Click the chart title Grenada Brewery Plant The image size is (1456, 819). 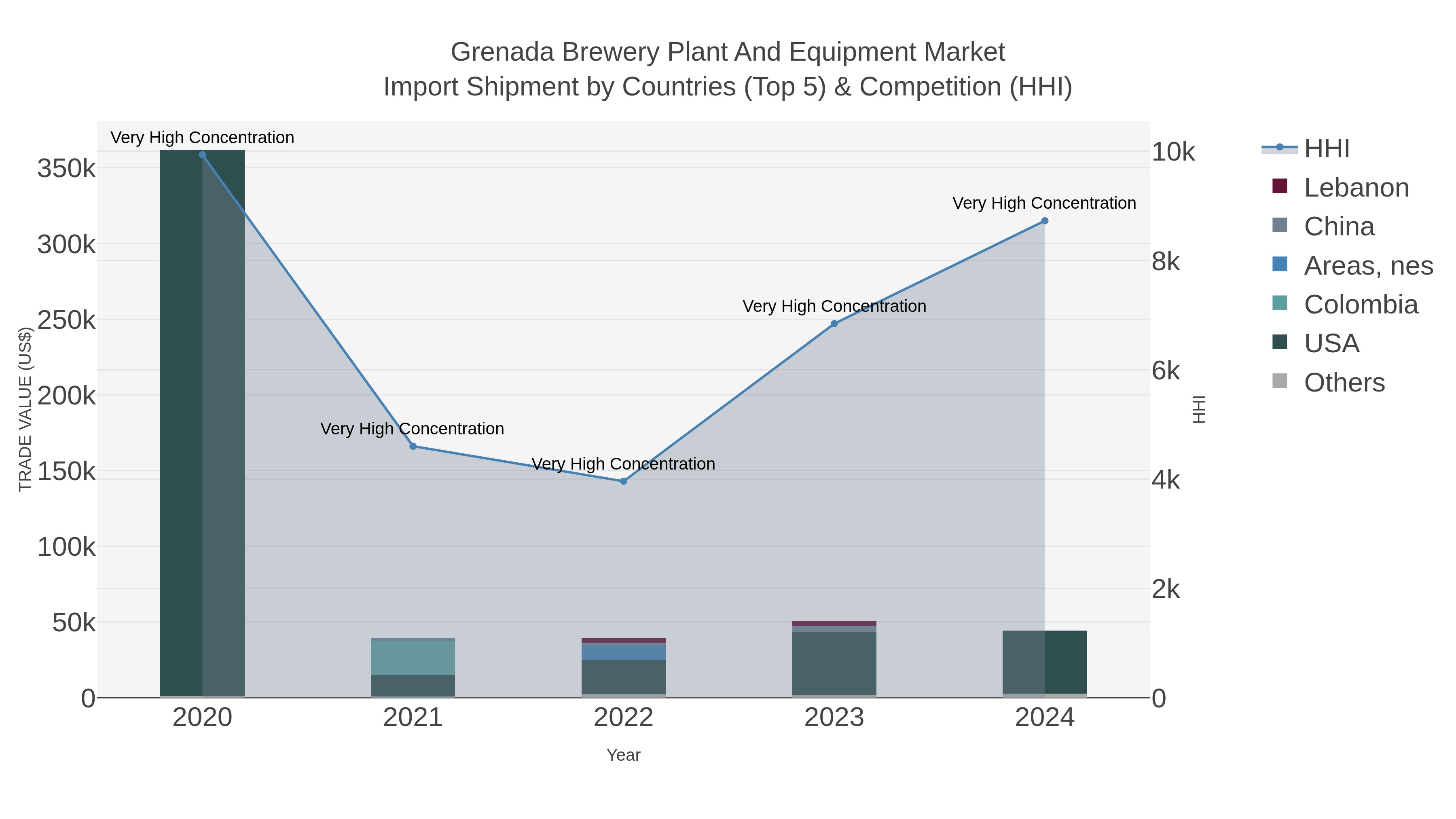(x=728, y=52)
